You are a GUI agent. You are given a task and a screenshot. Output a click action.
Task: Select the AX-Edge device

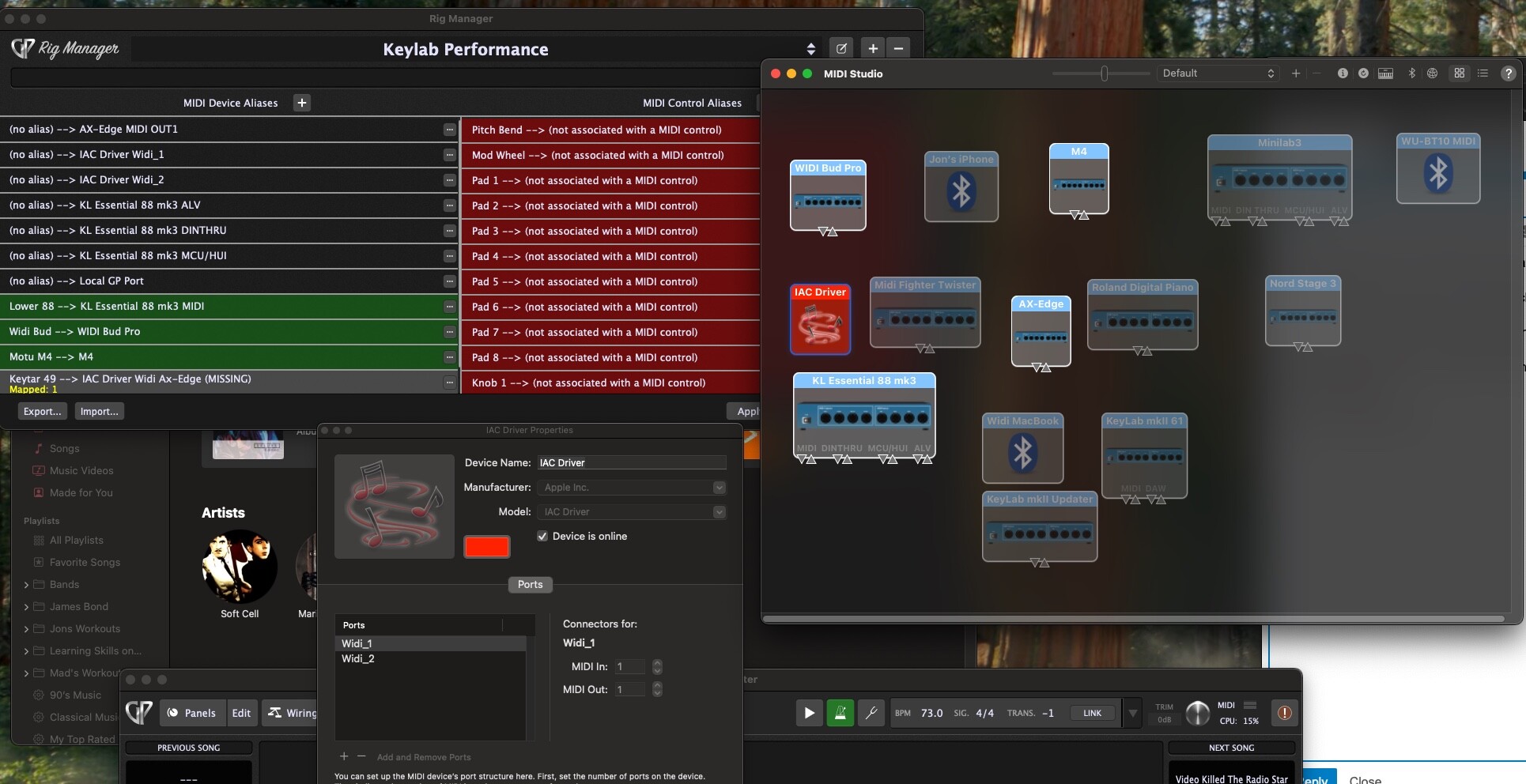pos(1041,331)
